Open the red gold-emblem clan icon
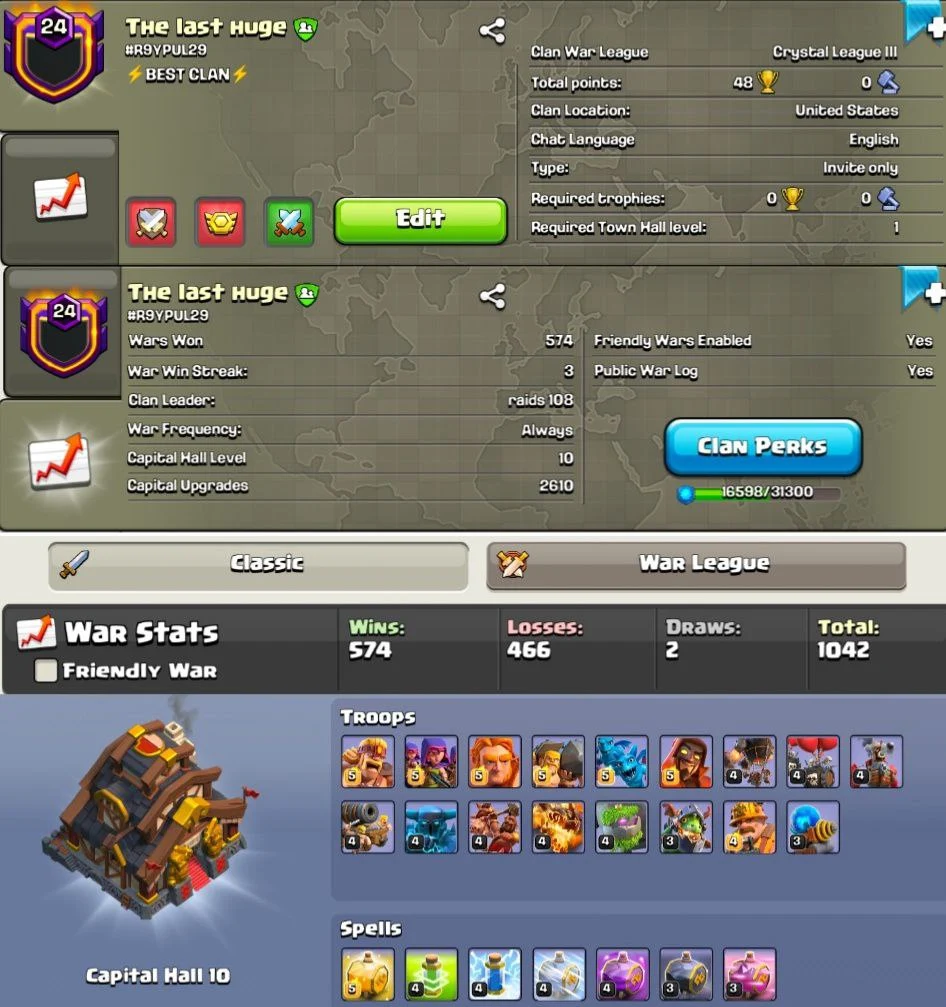Image resolution: width=946 pixels, height=1007 pixels. click(220, 222)
